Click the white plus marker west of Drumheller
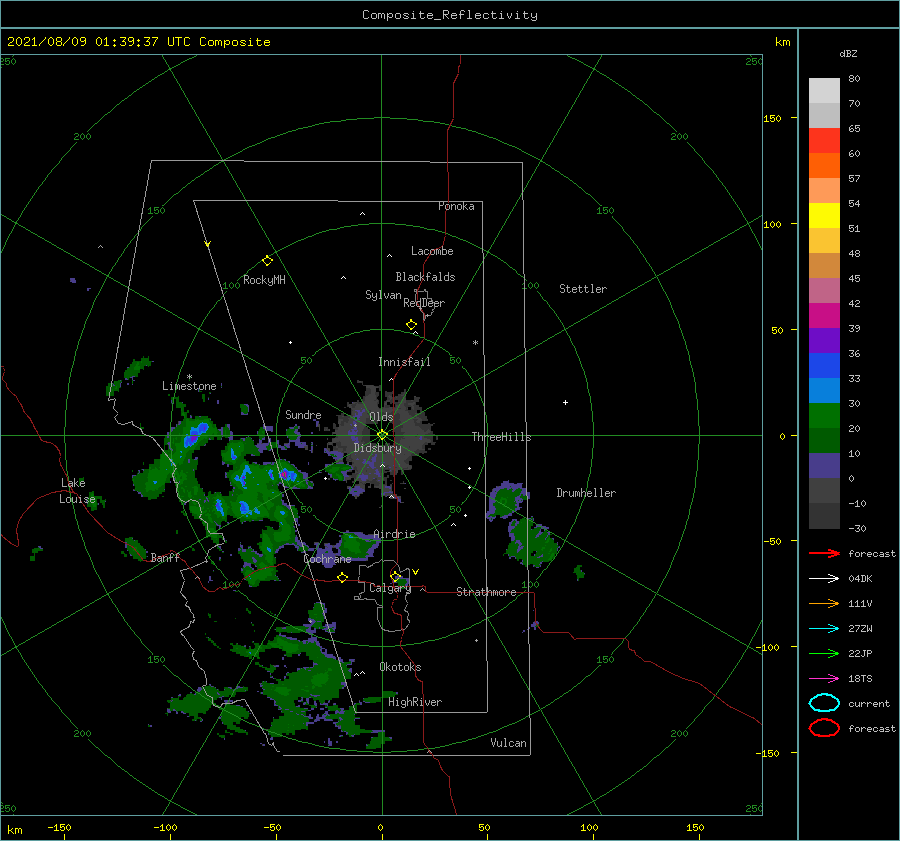Screen dimensions: 900x841 [x=565, y=402]
